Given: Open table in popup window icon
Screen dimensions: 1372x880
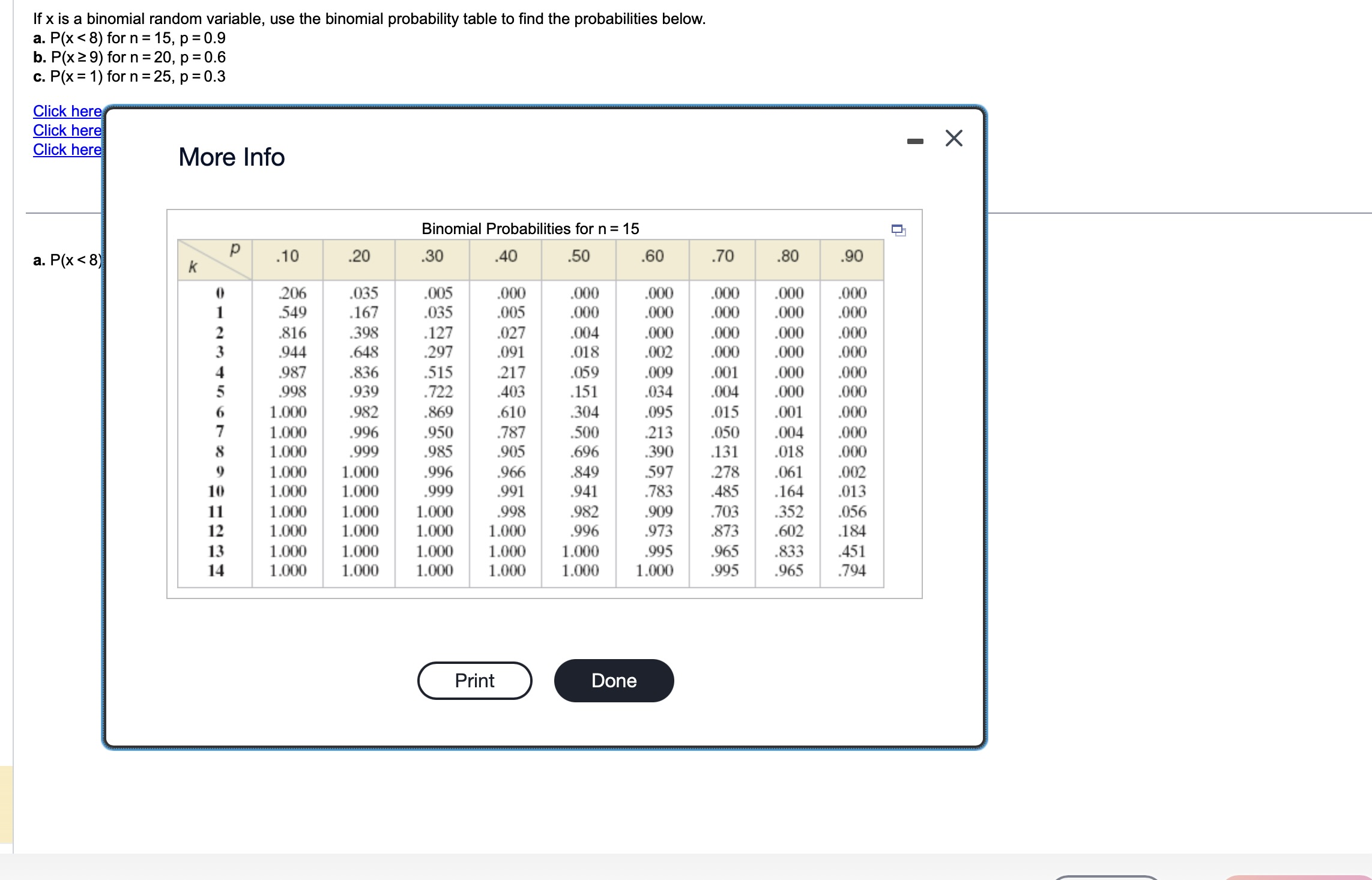Looking at the screenshot, I should 898,230.
